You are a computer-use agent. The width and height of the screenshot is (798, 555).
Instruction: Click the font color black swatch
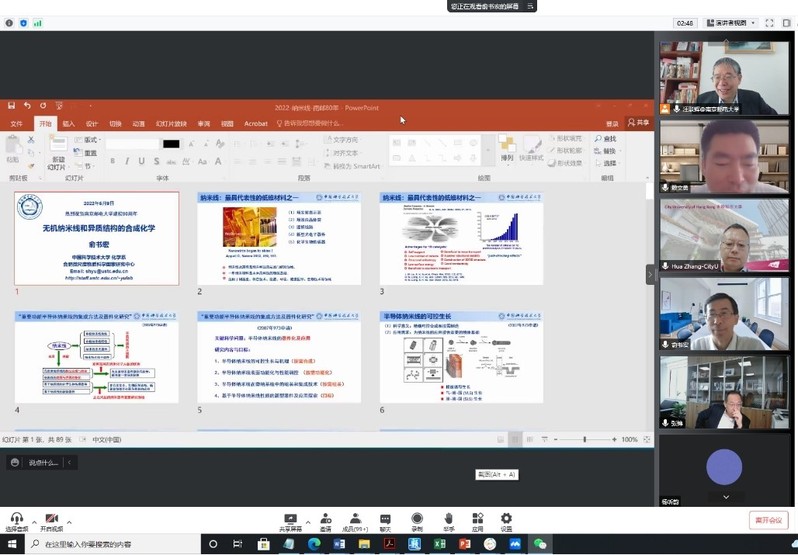click(x=171, y=144)
